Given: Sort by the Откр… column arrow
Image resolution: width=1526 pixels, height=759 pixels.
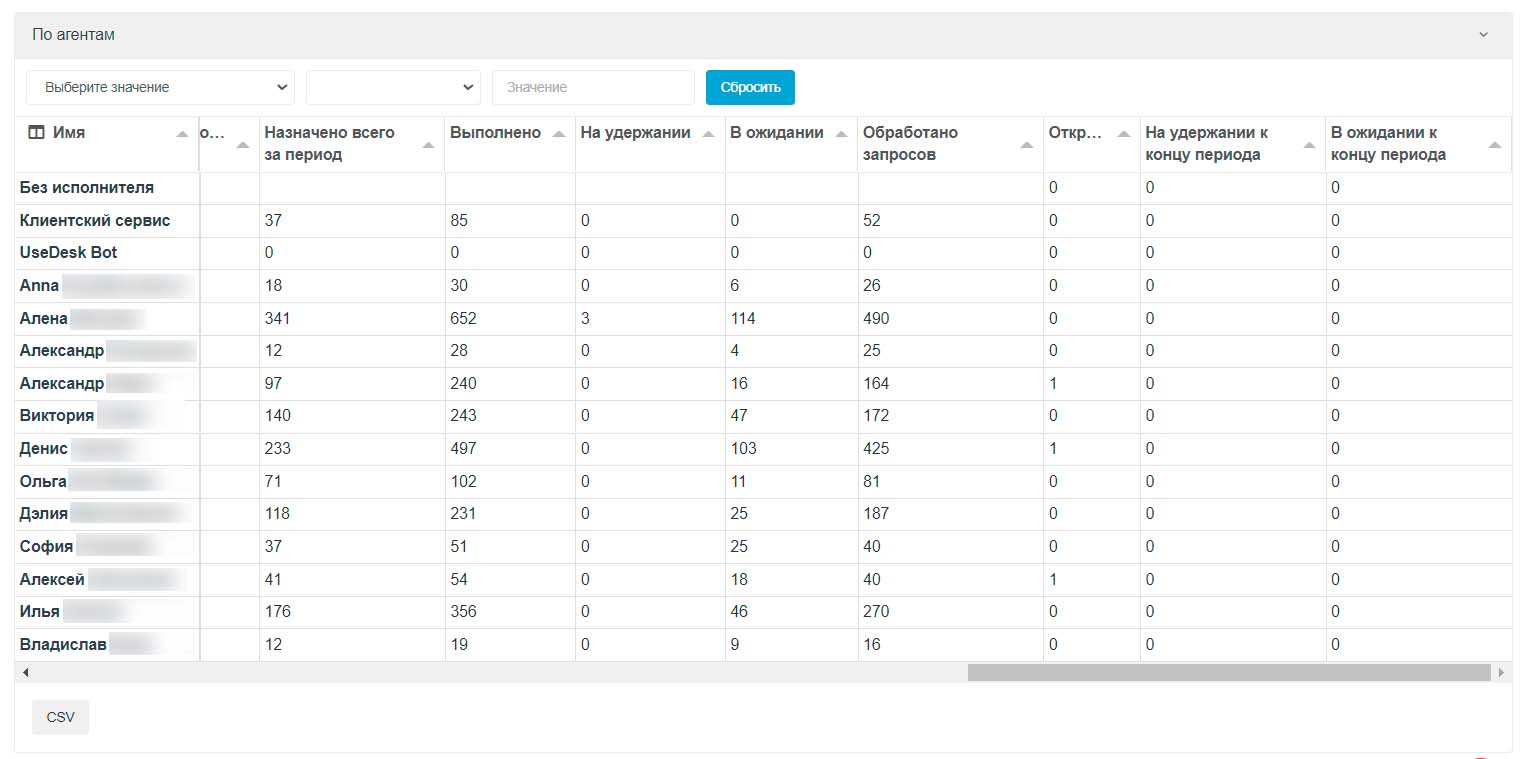Looking at the screenshot, I should (x=1124, y=134).
